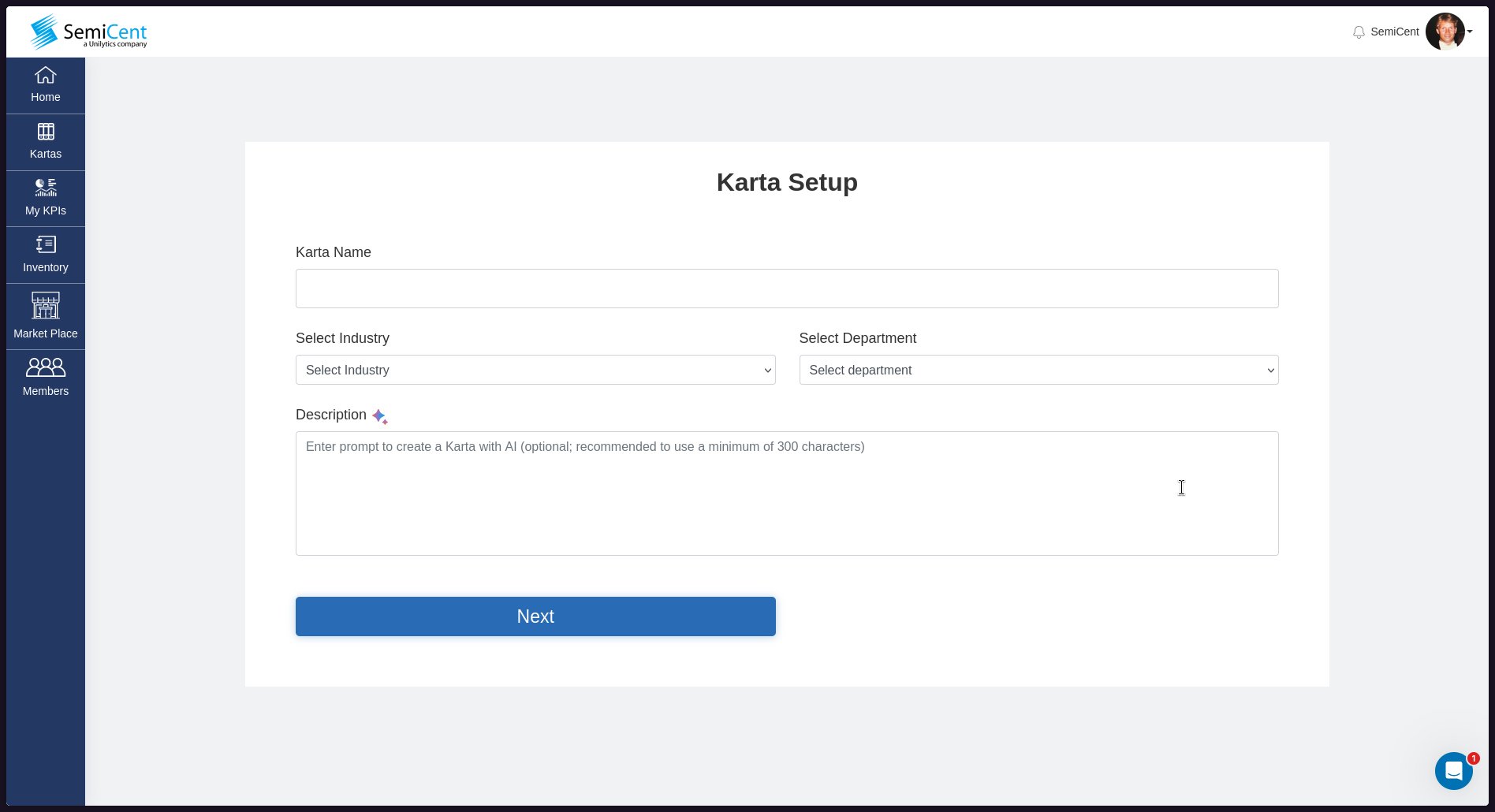Viewport: 1495px width, 812px height.
Task: Click the AI sparkle icon next to Description
Action: click(380, 416)
